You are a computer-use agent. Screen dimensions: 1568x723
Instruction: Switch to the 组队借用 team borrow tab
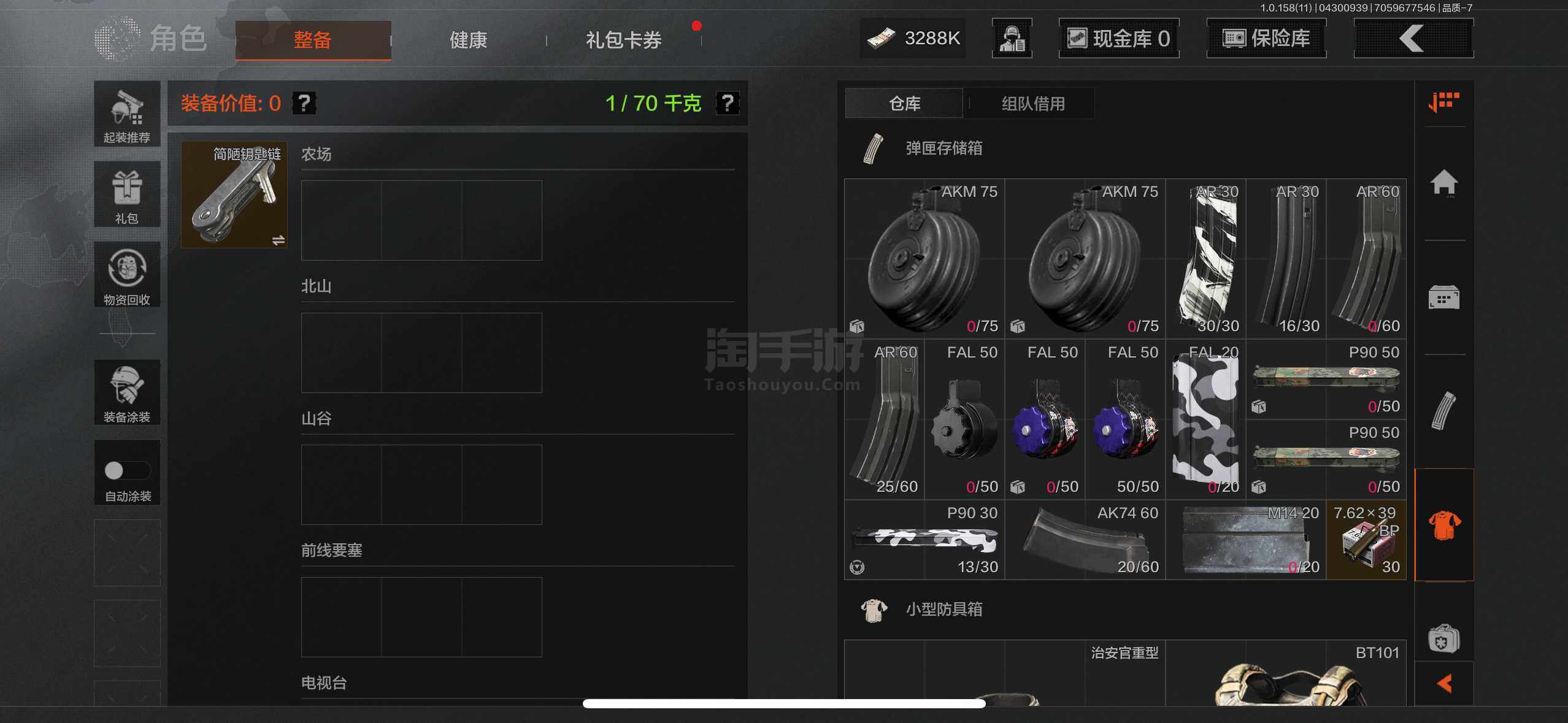click(x=1033, y=104)
